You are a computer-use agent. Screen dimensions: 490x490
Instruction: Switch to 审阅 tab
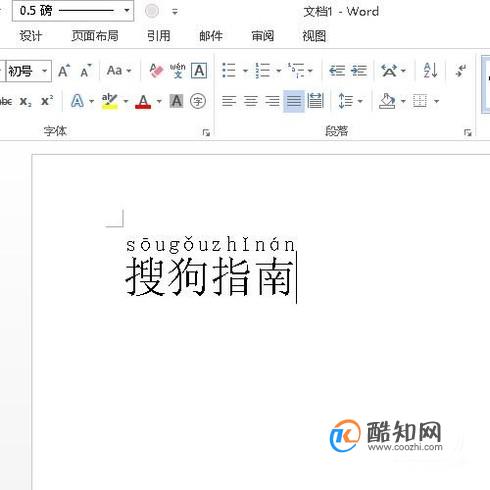tap(263, 36)
